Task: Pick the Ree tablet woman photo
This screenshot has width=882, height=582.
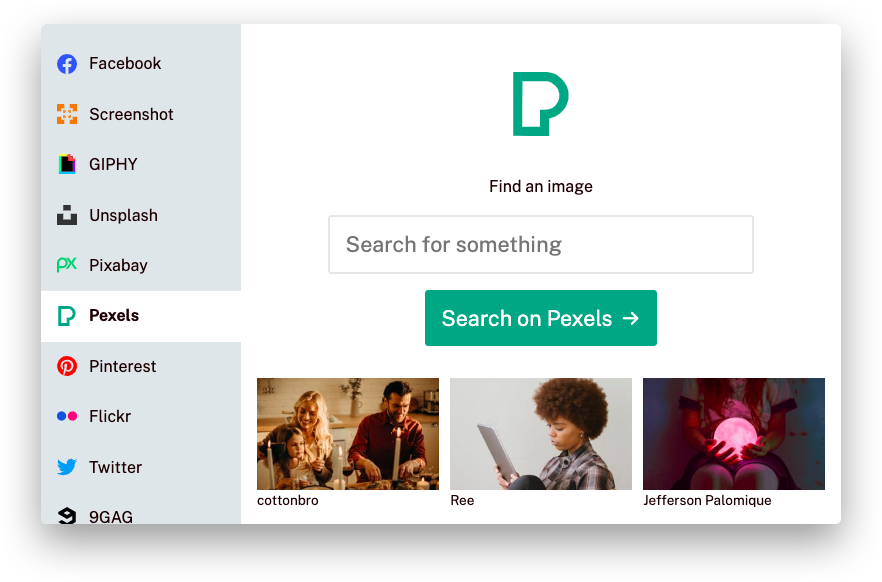Action: click(x=541, y=434)
